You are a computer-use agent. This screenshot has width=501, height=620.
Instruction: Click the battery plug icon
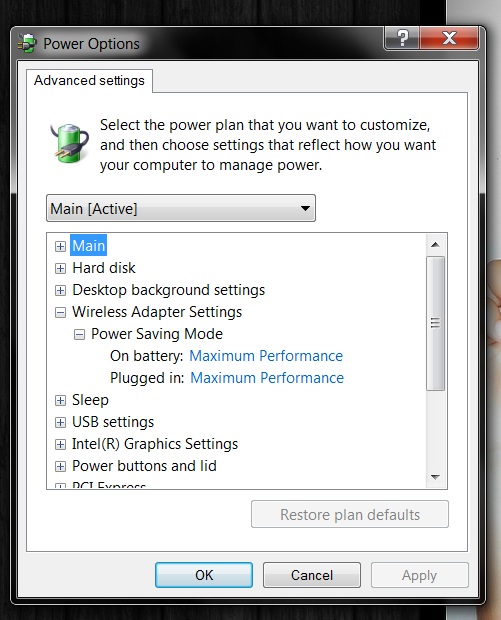(x=70, y=143)
